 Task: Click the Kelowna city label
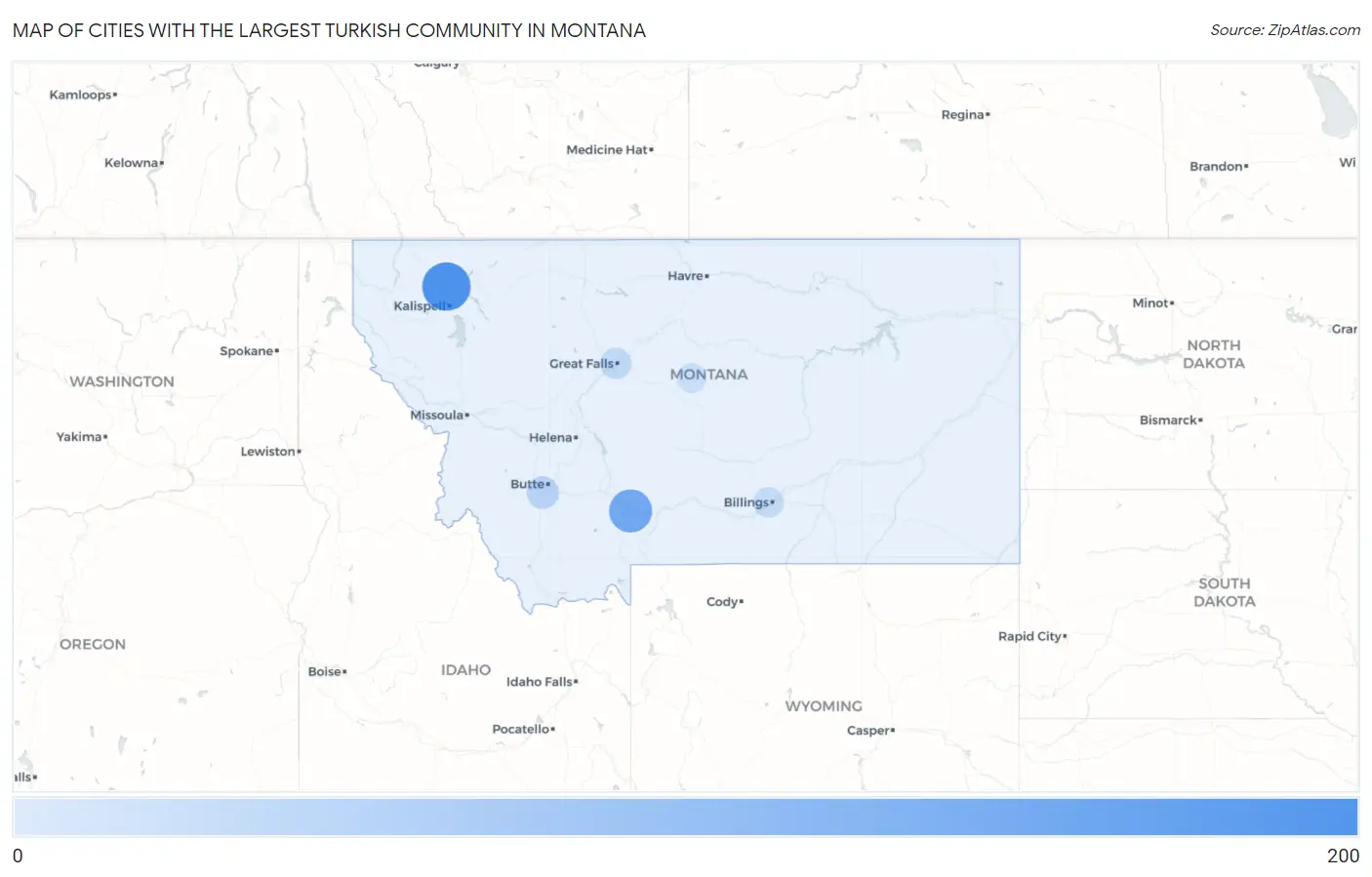pos(134,163)
